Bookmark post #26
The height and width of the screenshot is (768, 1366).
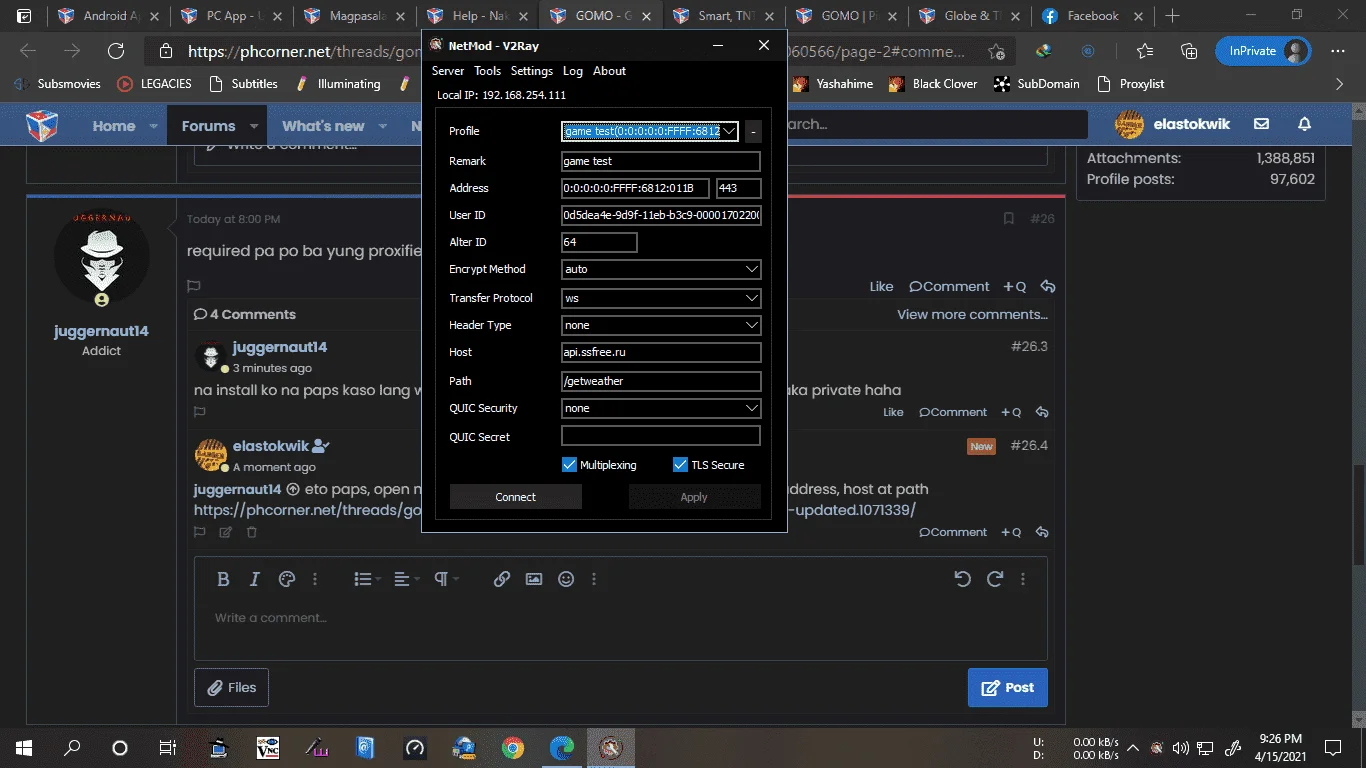click(x=1008, y=219)
